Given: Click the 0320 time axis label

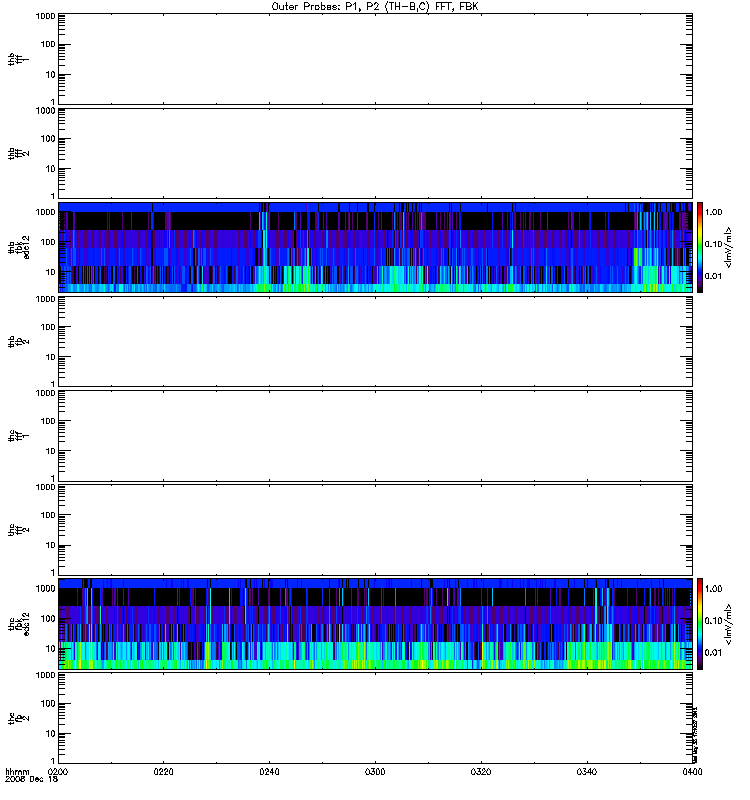Looking at the screenshot, I should point(481,771).
